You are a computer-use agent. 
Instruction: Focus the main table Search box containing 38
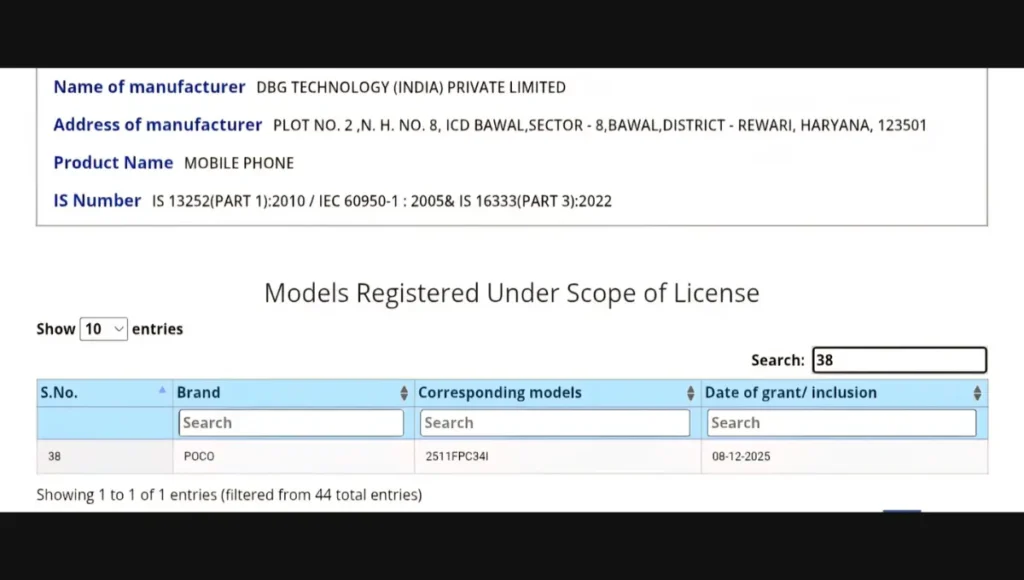pyautogui.click(x=898, y=360)
